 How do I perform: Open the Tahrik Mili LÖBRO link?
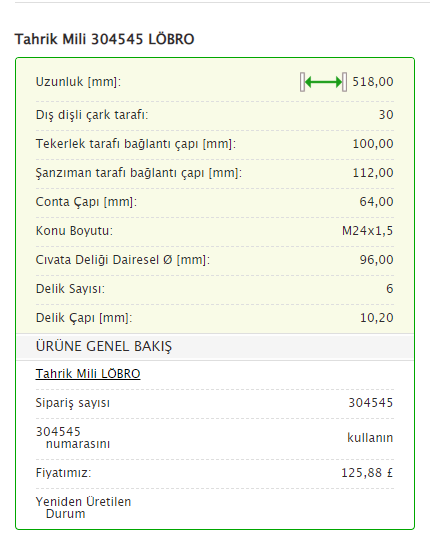[x=88, y=374]
